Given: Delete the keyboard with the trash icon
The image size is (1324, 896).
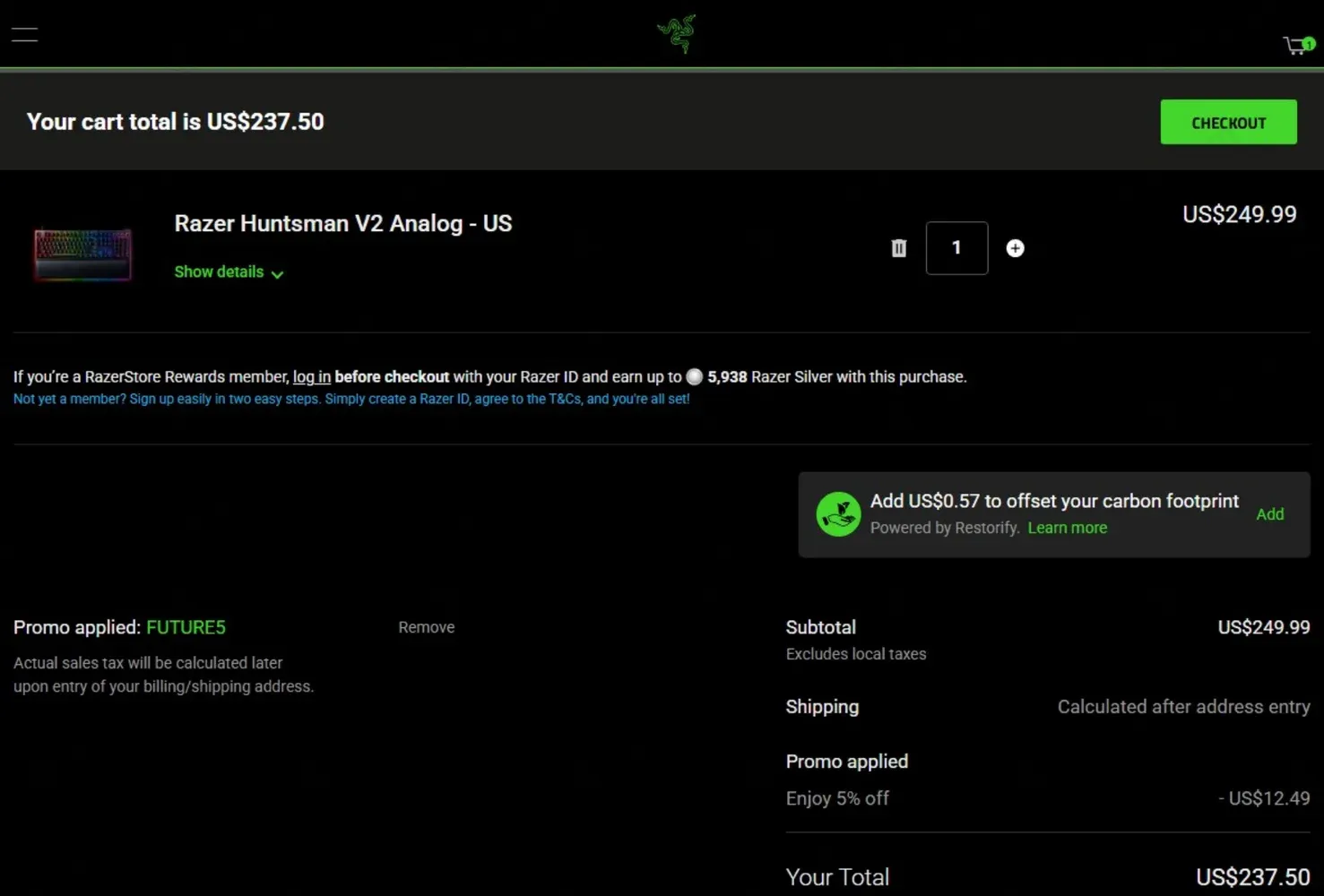Looking at the screenshot, I should click(x=898, y=248).
